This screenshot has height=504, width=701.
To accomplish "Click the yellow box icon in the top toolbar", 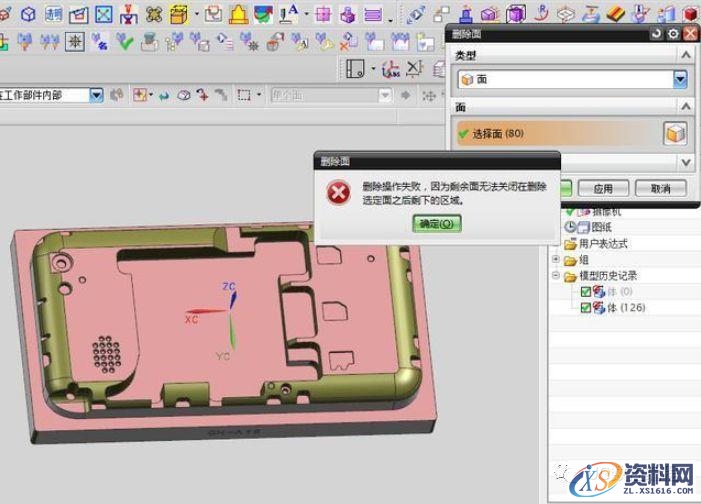I will (179, 14).
